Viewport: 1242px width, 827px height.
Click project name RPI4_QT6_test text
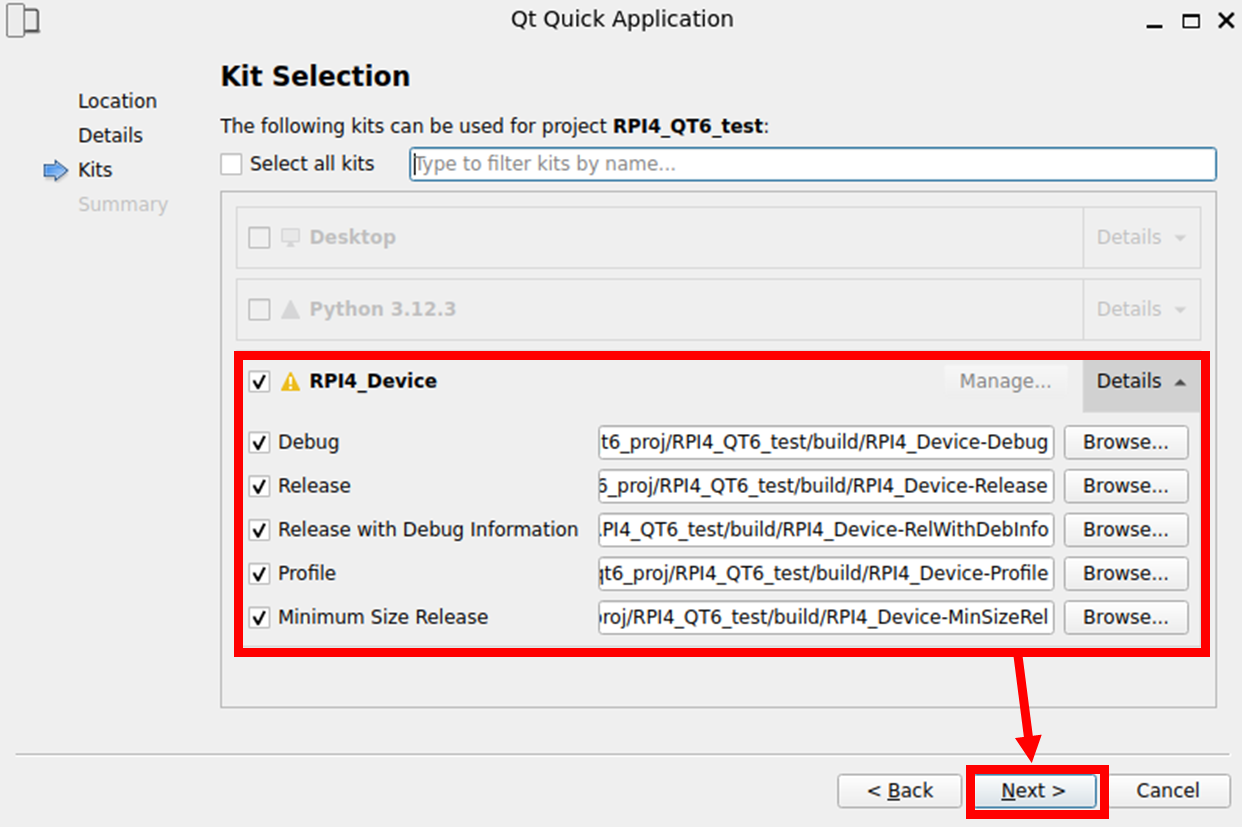click(x=688, y=127)
